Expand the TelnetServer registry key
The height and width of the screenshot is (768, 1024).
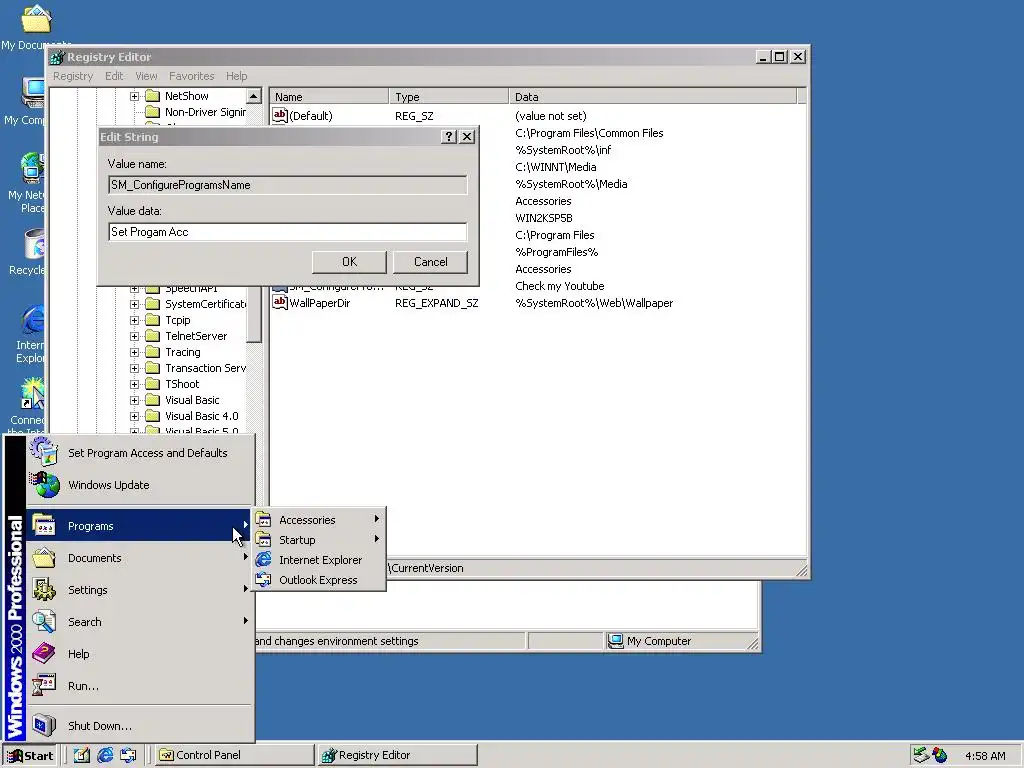(x=134, y=336)
